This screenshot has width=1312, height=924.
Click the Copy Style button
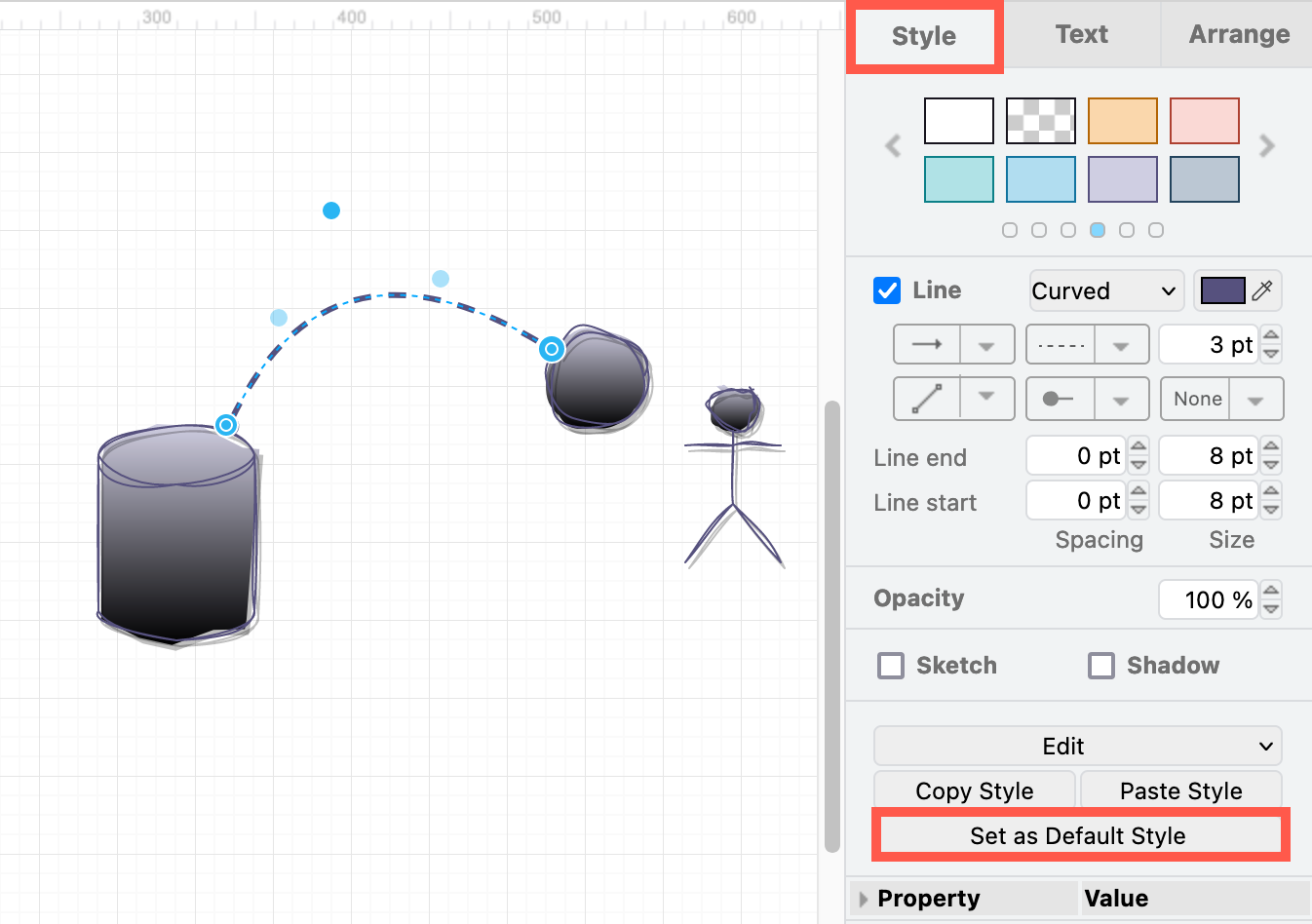974,789
